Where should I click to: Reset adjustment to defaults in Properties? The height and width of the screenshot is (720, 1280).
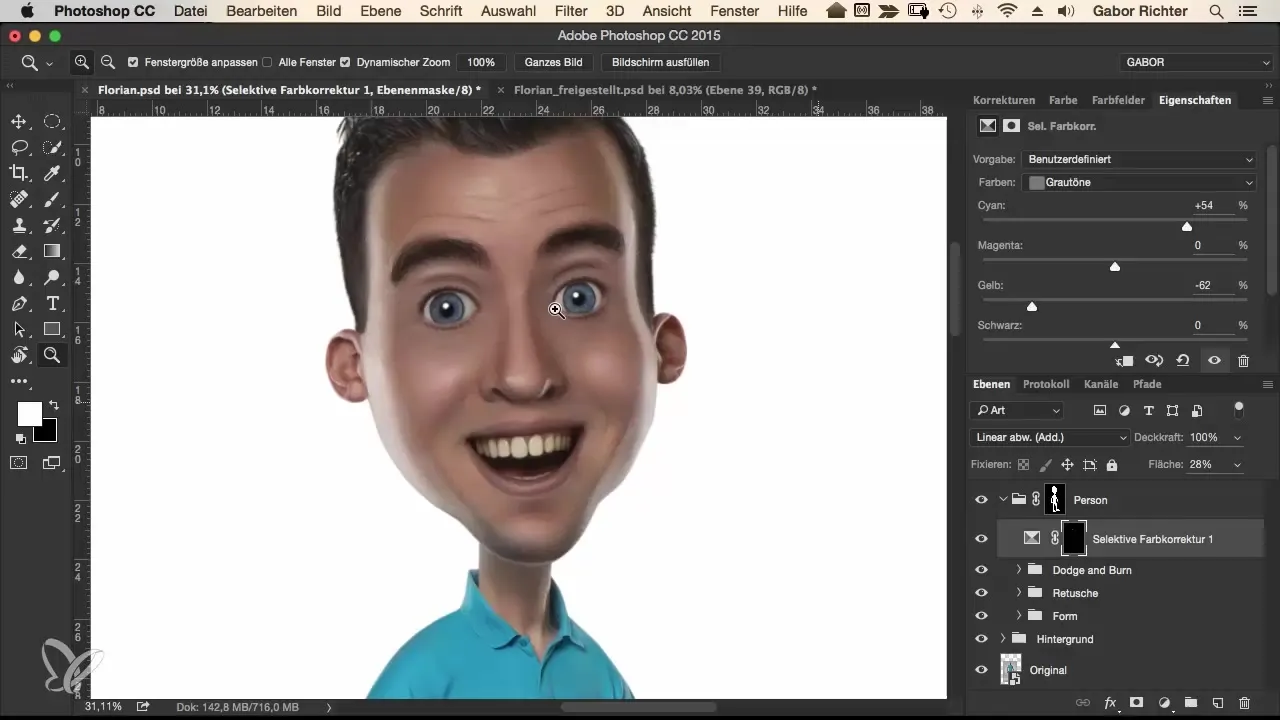click(x=1183, y=361)
